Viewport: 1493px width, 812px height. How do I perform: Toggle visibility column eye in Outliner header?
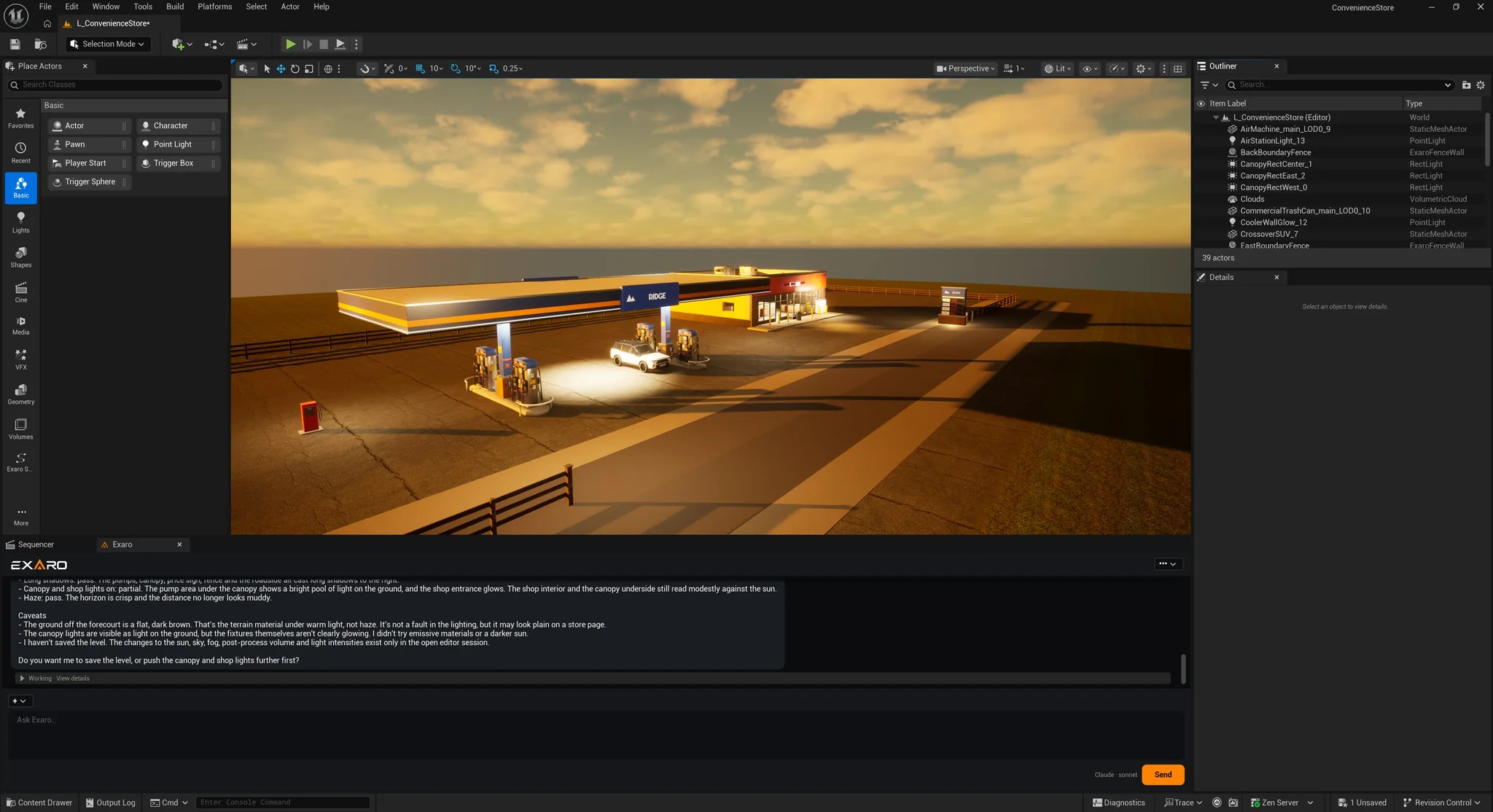(1201, 104)
